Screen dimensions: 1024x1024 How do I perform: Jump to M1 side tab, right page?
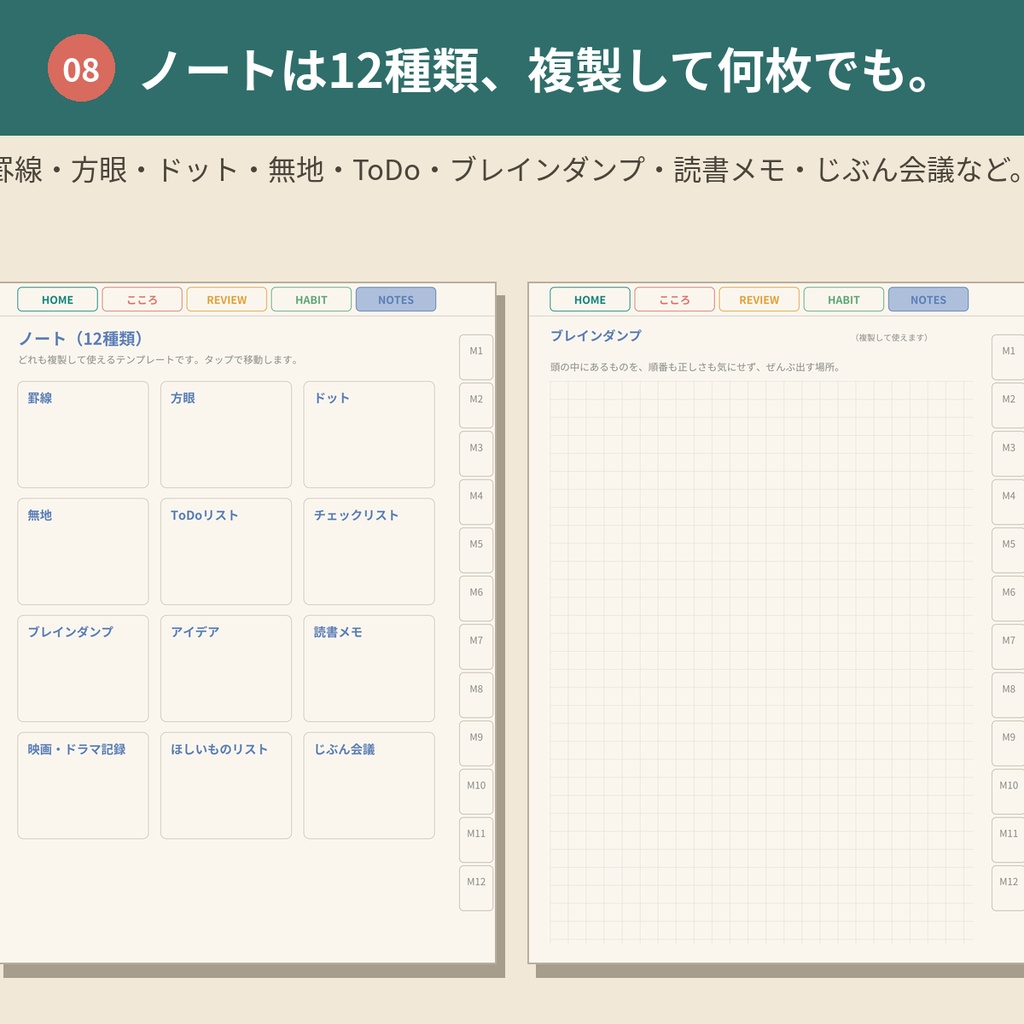point(1008,357)
